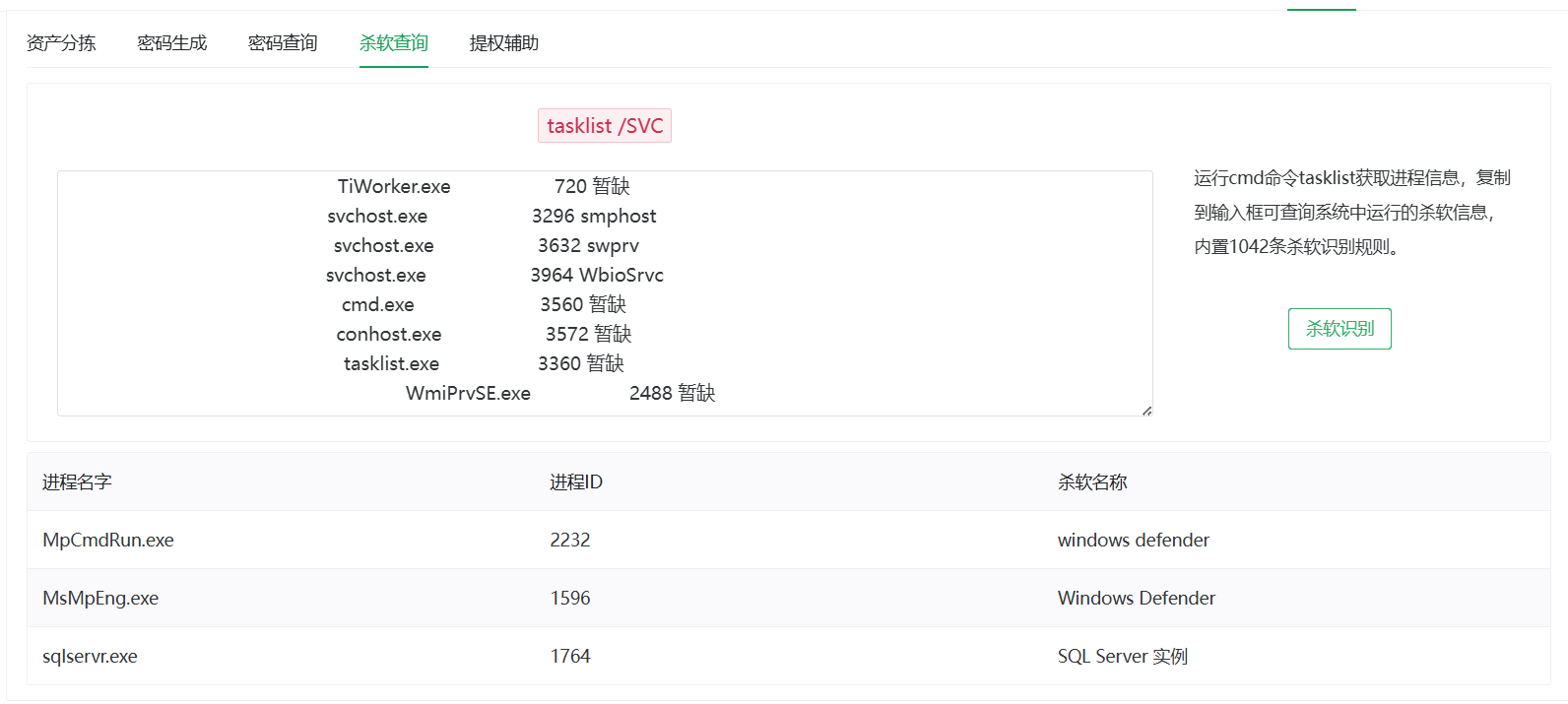Open the 密码生成 tab
Image resolution: width=1568 pixels, height=704 pixels.
[x=172, y=43]
